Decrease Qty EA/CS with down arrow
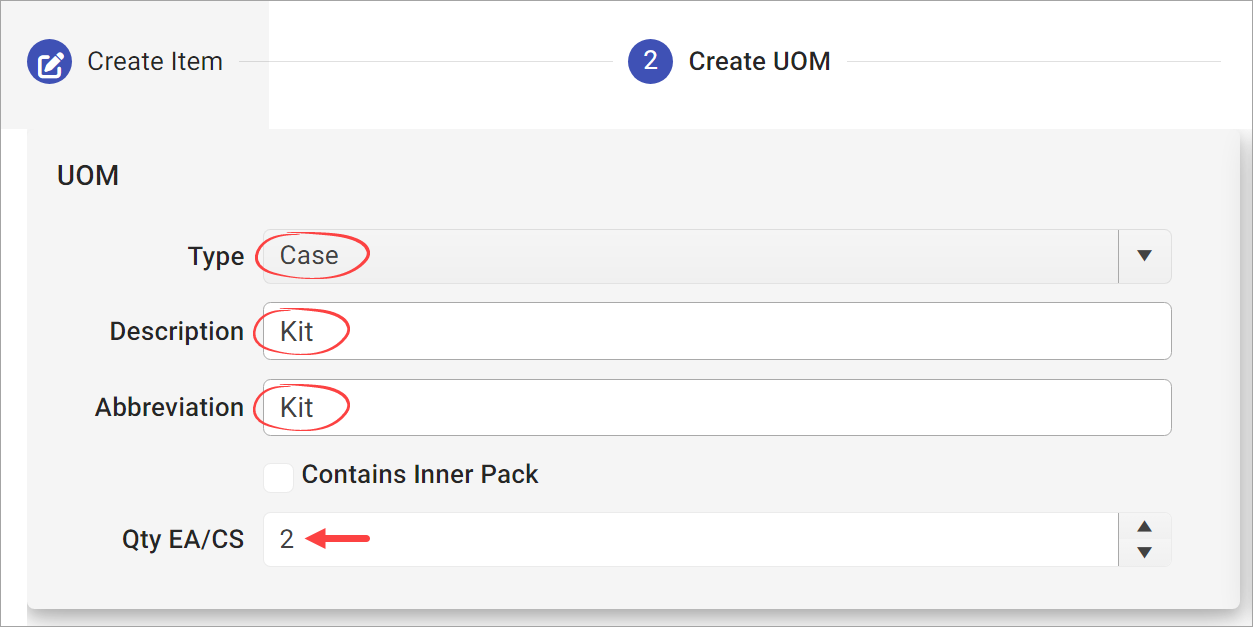This screenshot has height=627, width=1253. point(1145,553)
